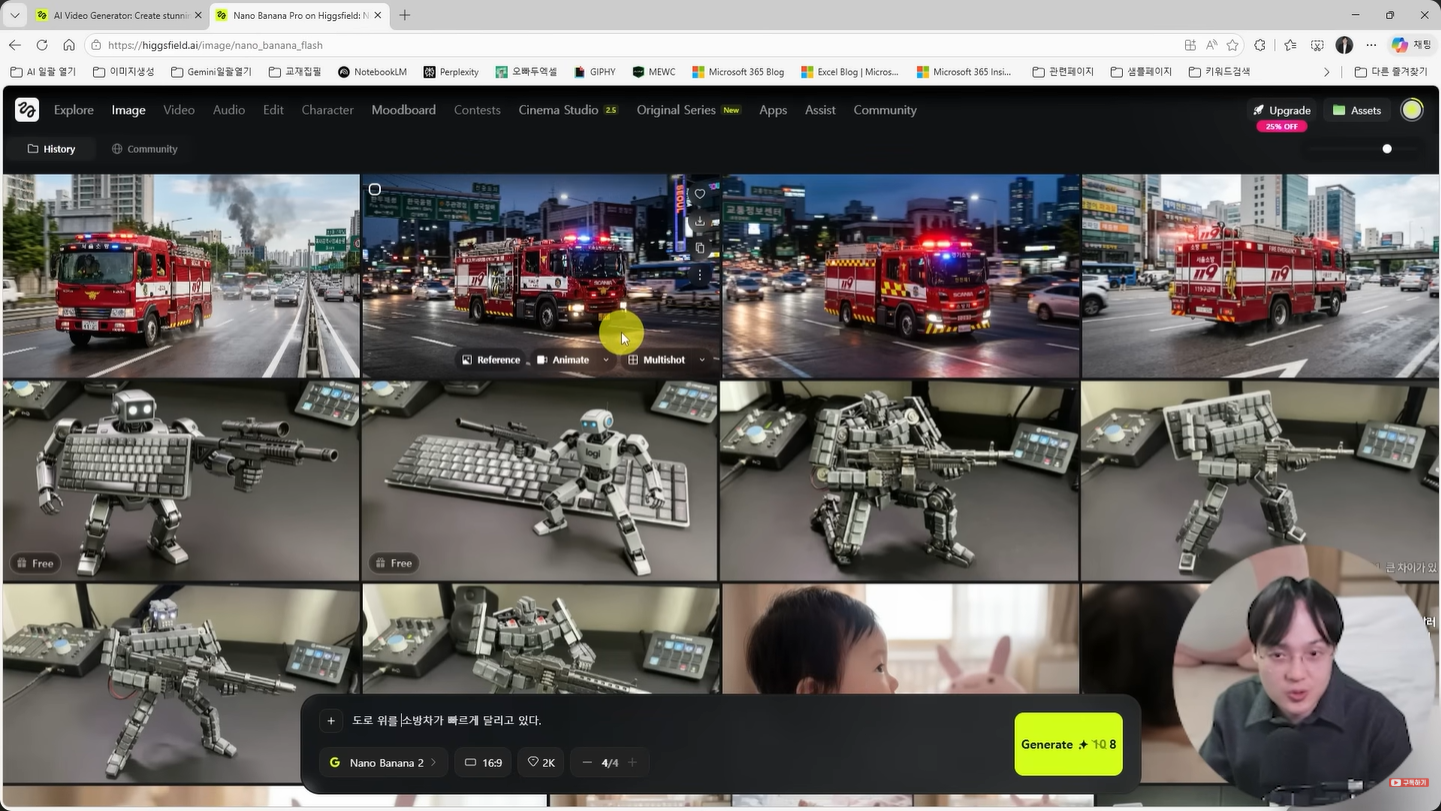Open the GIPHY bookmark
The width and height of the screenshot is (1441, 811).
595,72
